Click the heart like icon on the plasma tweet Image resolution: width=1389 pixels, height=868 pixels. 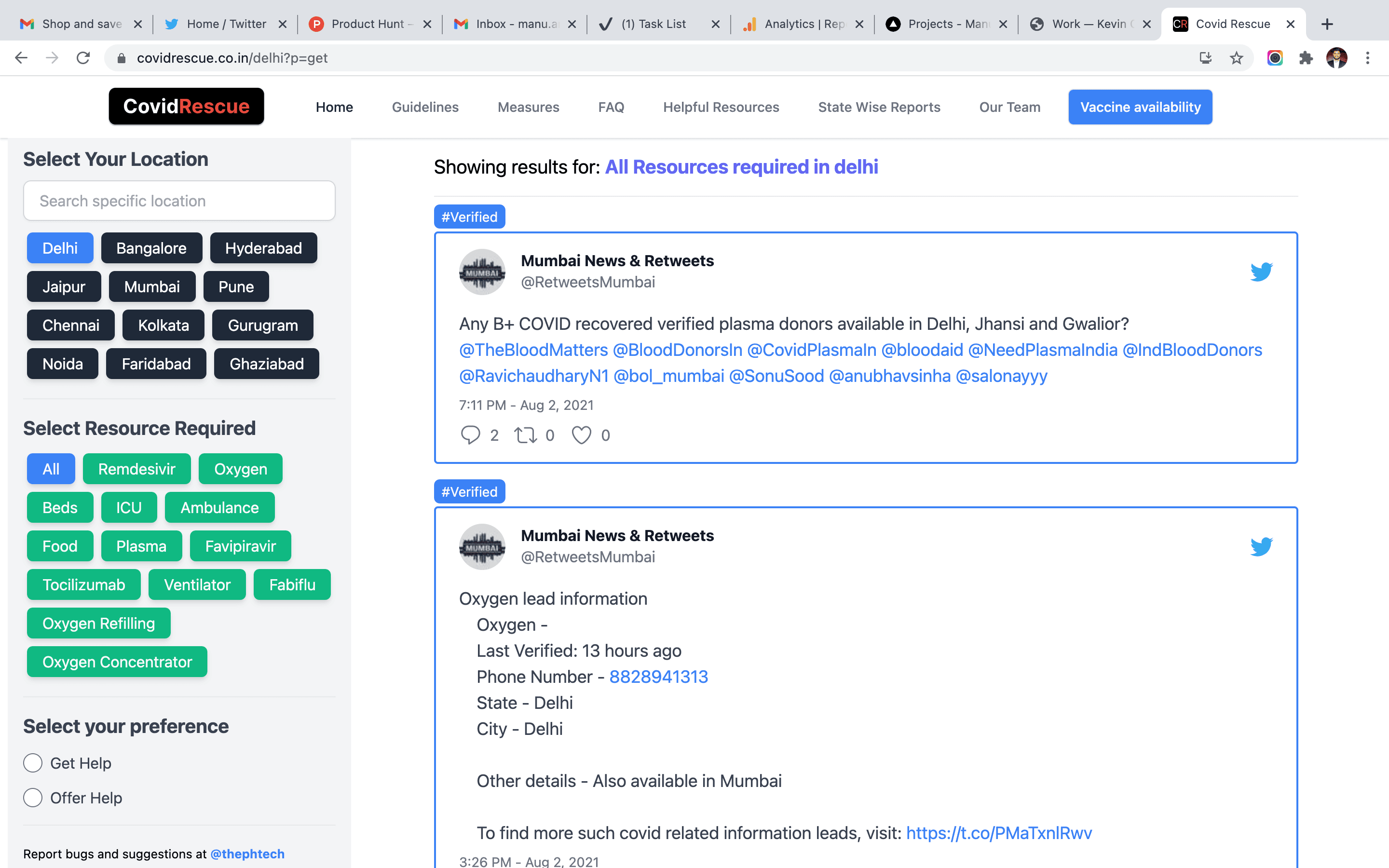tap(581, 435)
